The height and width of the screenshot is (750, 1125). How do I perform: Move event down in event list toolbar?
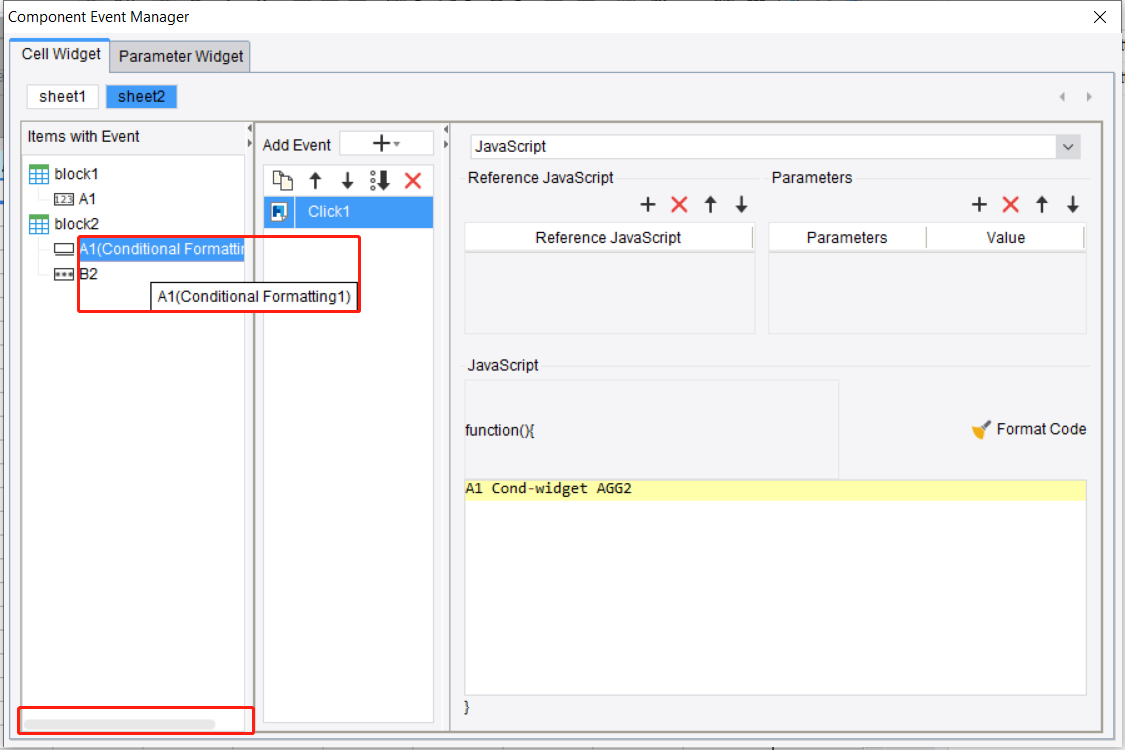coord(347,180)
